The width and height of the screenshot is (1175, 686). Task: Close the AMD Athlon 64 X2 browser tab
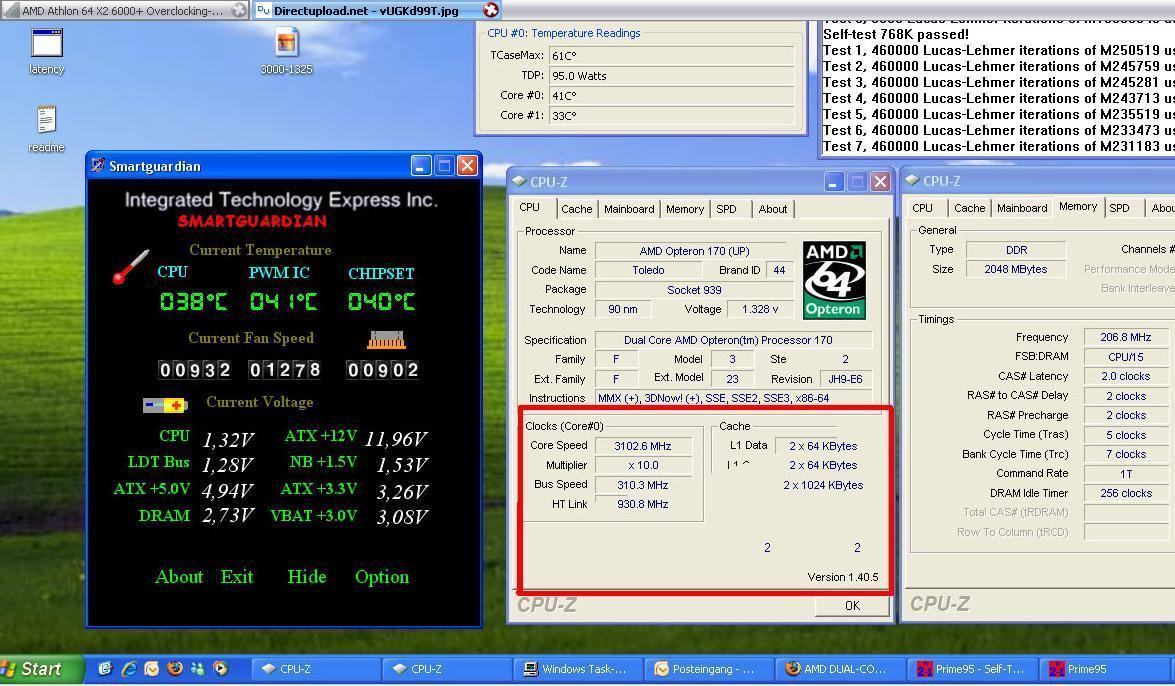(x=238, y=10)
